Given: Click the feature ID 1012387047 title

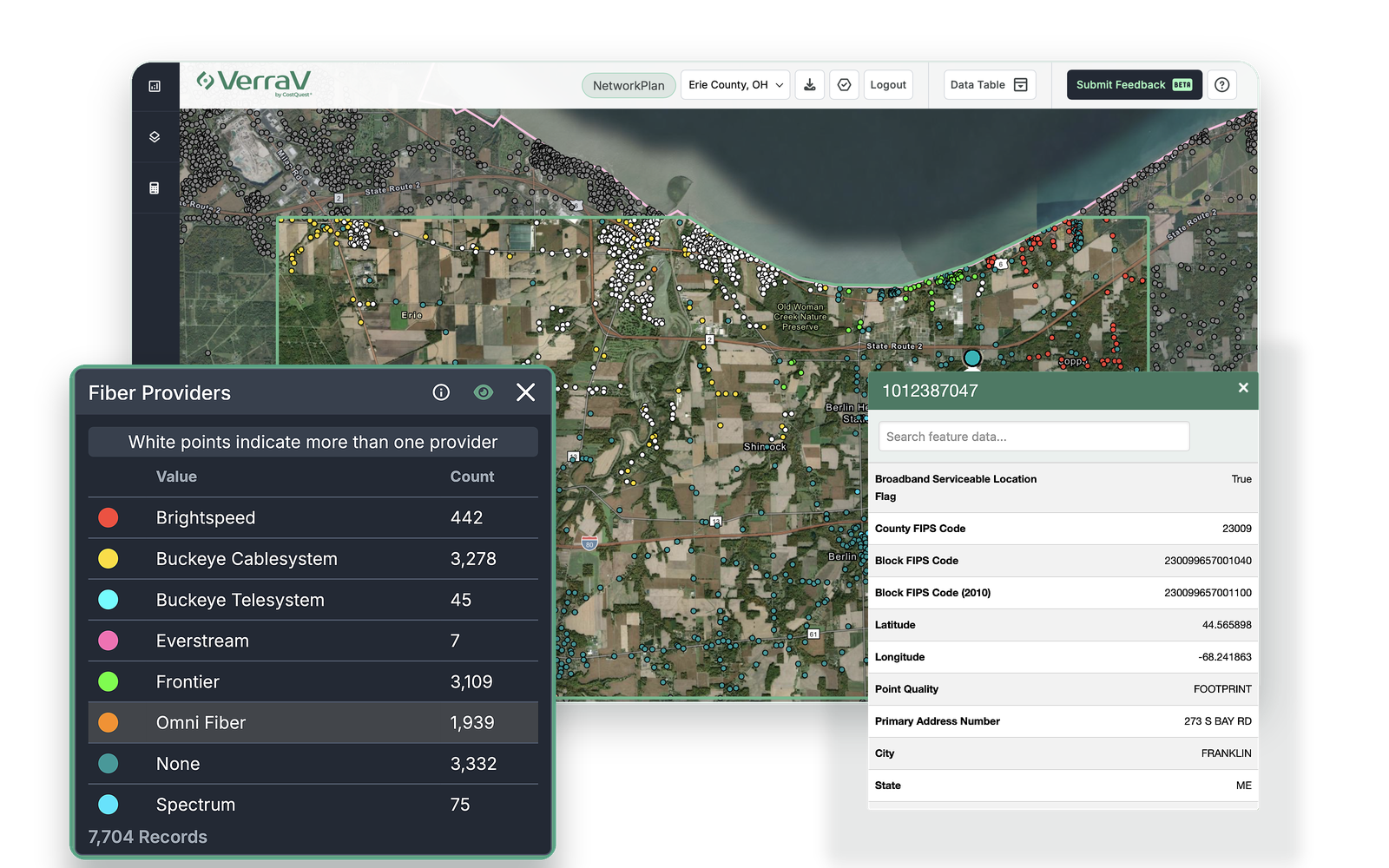Looking at the screenshot, I should point(930,391).
